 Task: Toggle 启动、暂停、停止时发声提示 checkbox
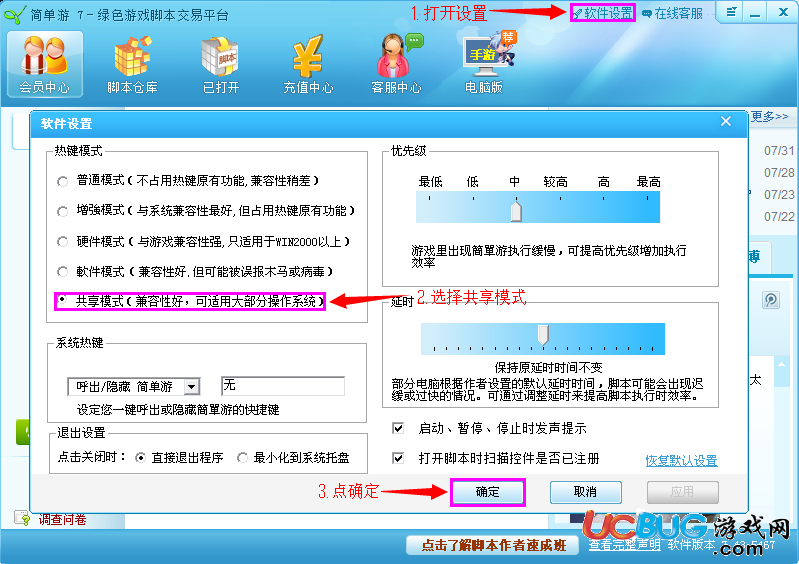[398, 428]
